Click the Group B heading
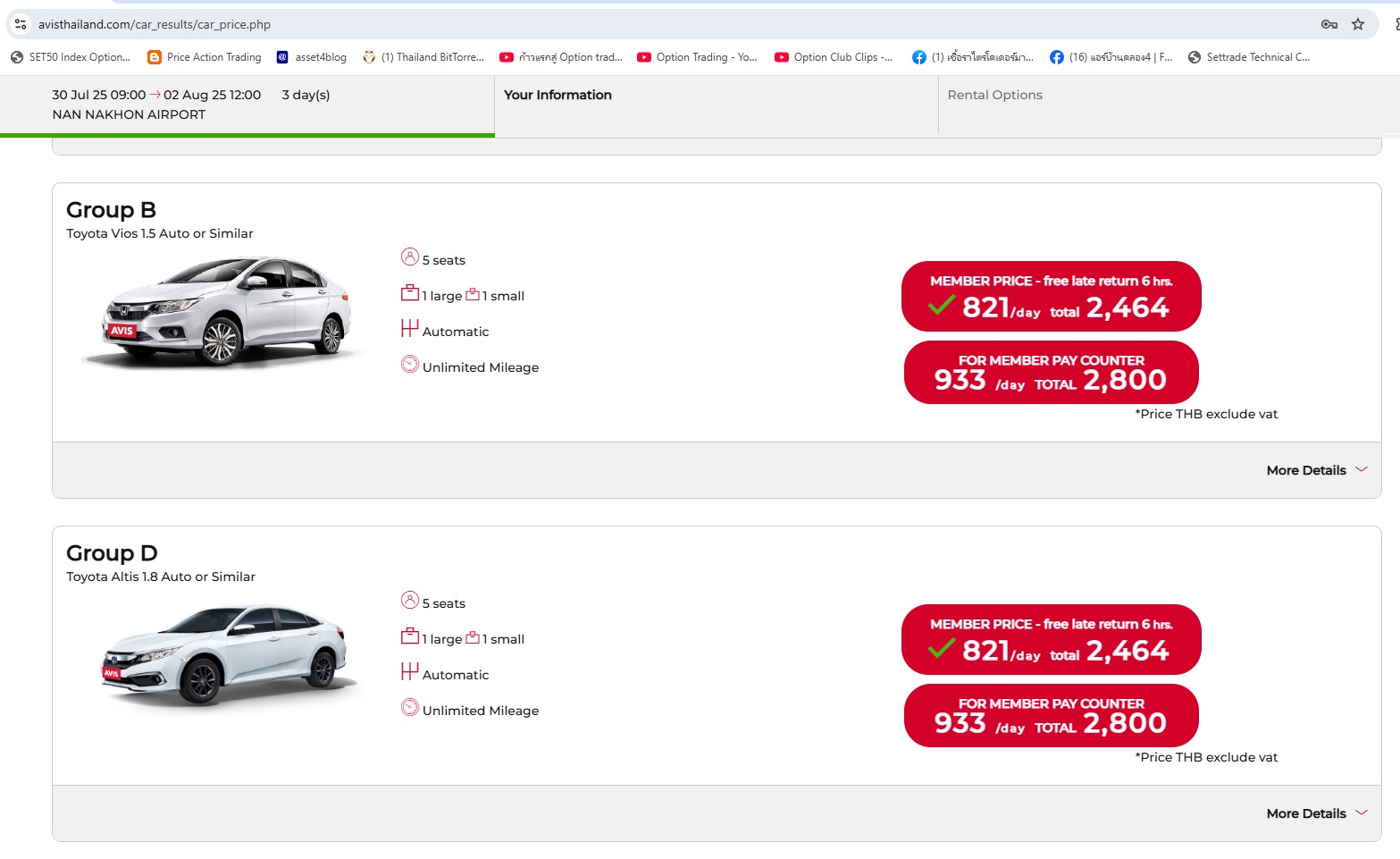 (111, 210)
